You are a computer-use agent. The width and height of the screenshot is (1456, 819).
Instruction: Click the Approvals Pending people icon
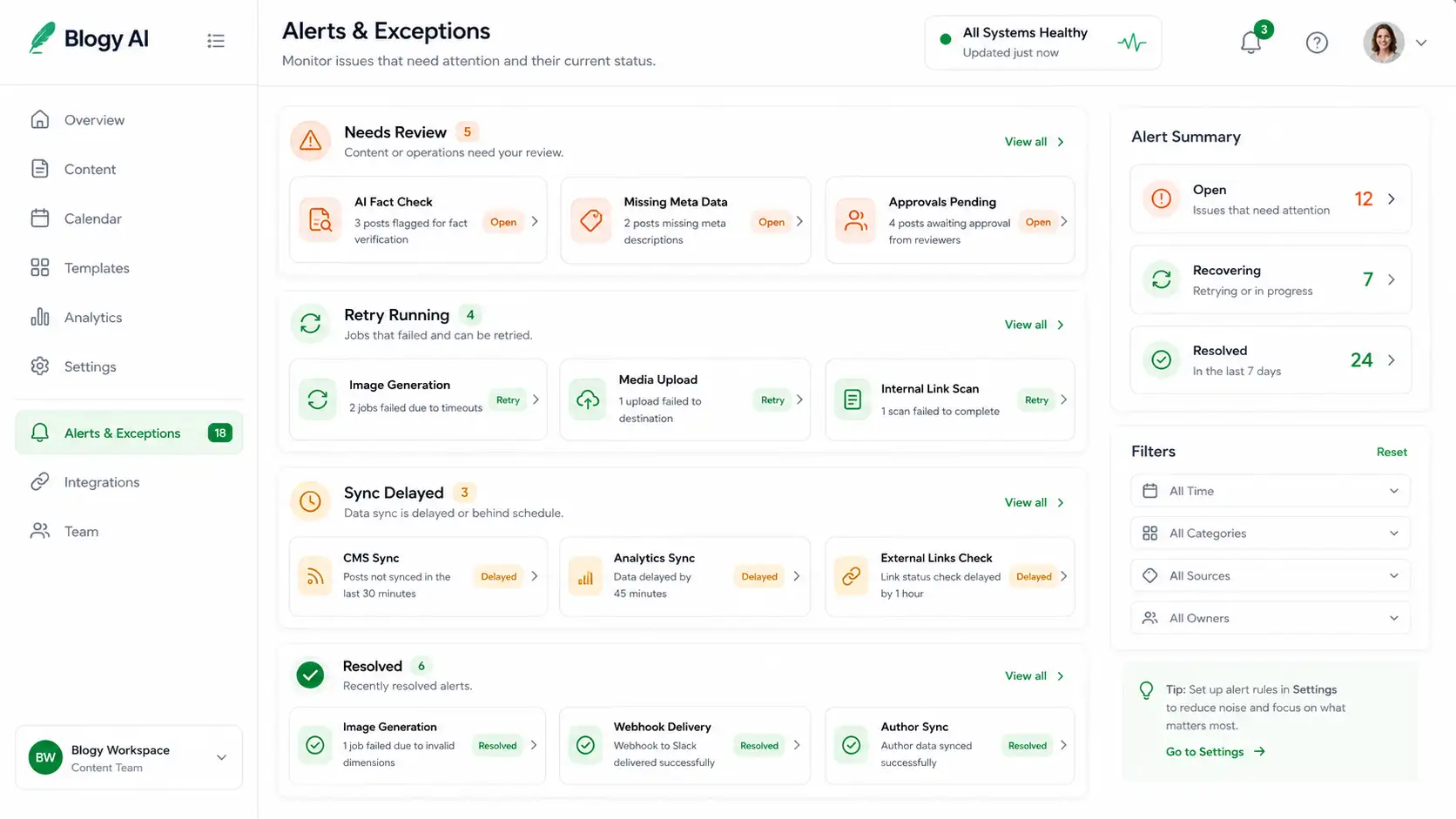(x=856, y=220)
